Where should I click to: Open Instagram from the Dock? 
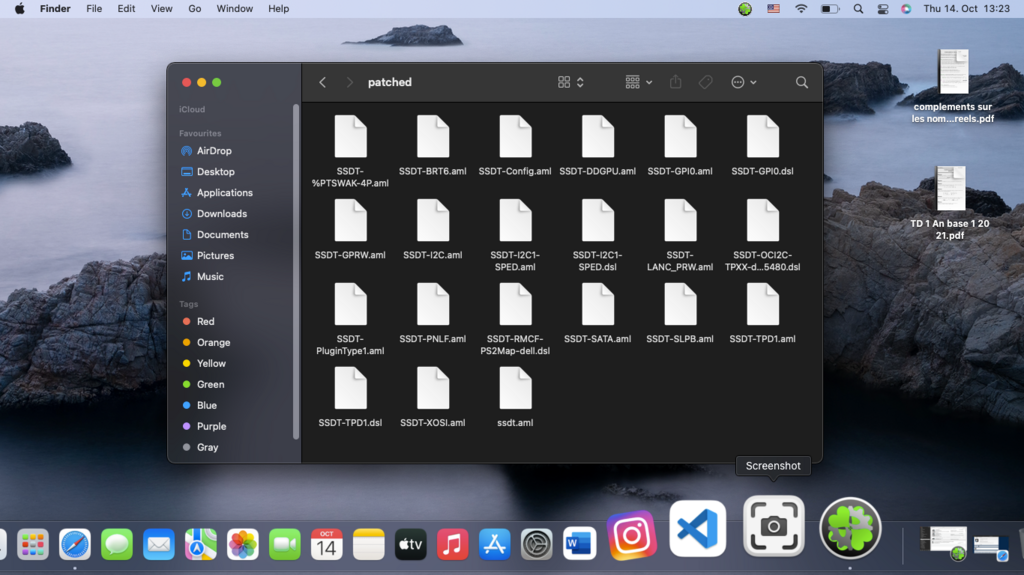pyautogui.click(x=632, y=535)
